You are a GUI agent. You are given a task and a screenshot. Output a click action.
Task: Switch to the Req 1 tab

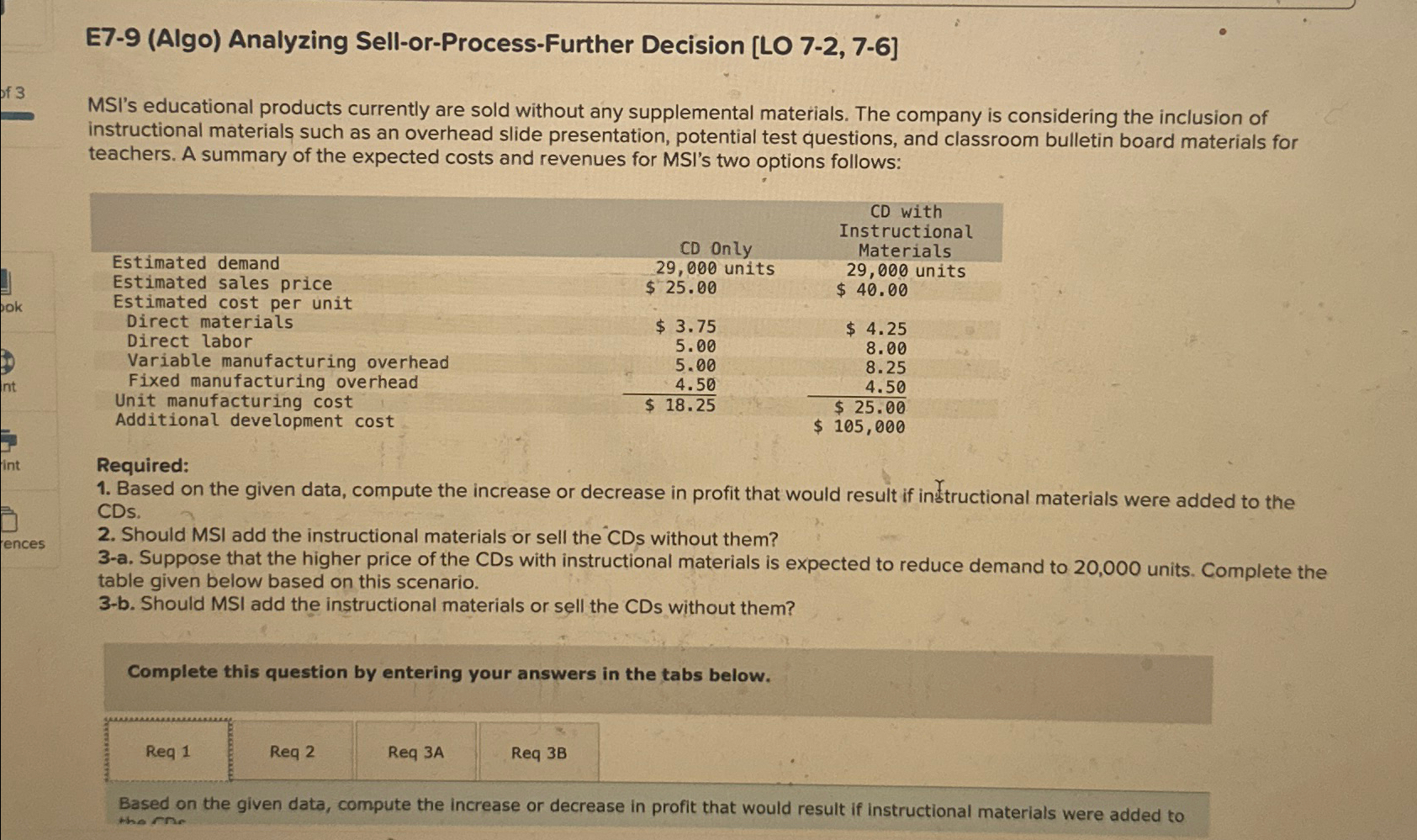pyautogui.click(x=166, y=751)
